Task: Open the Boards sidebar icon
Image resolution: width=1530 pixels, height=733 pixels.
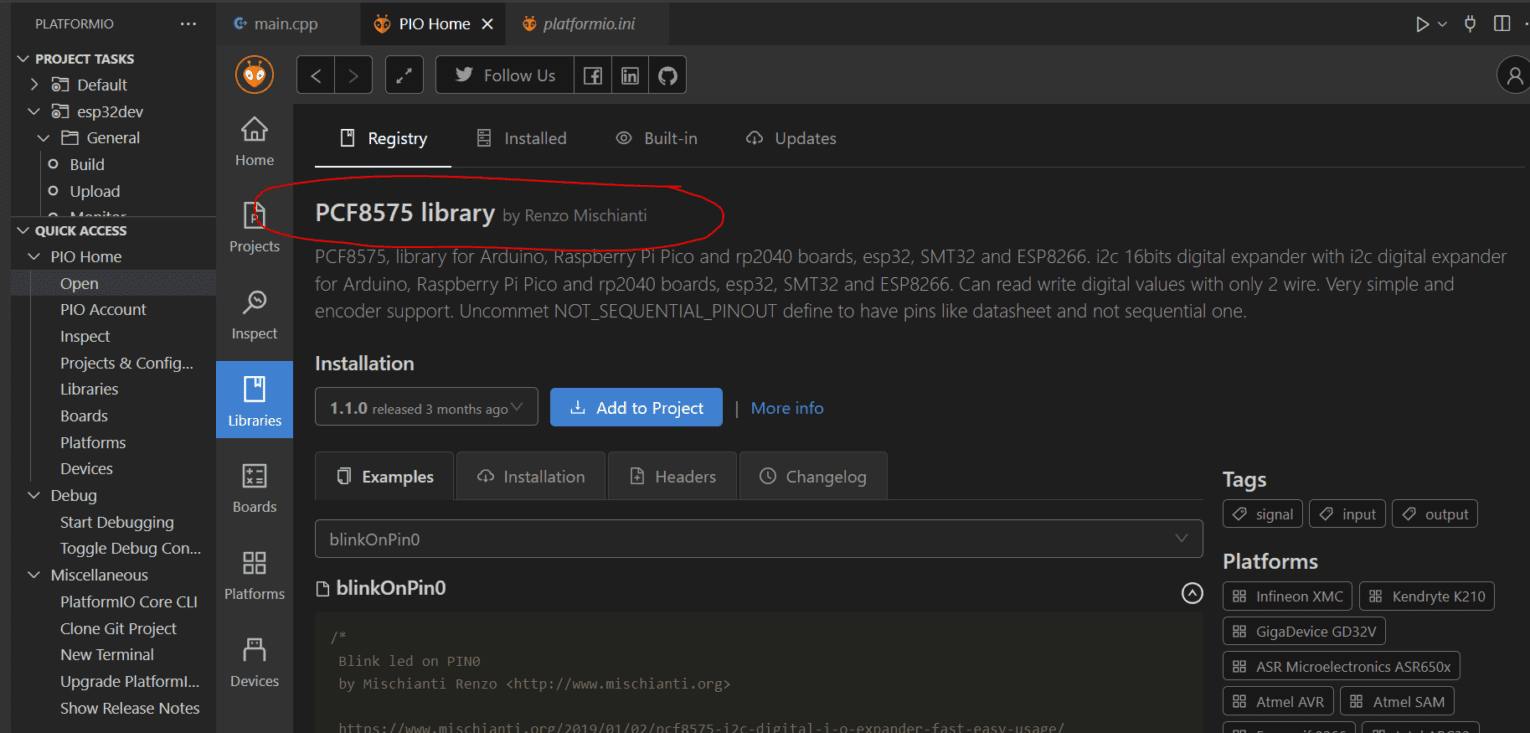Action: (254, 486)
